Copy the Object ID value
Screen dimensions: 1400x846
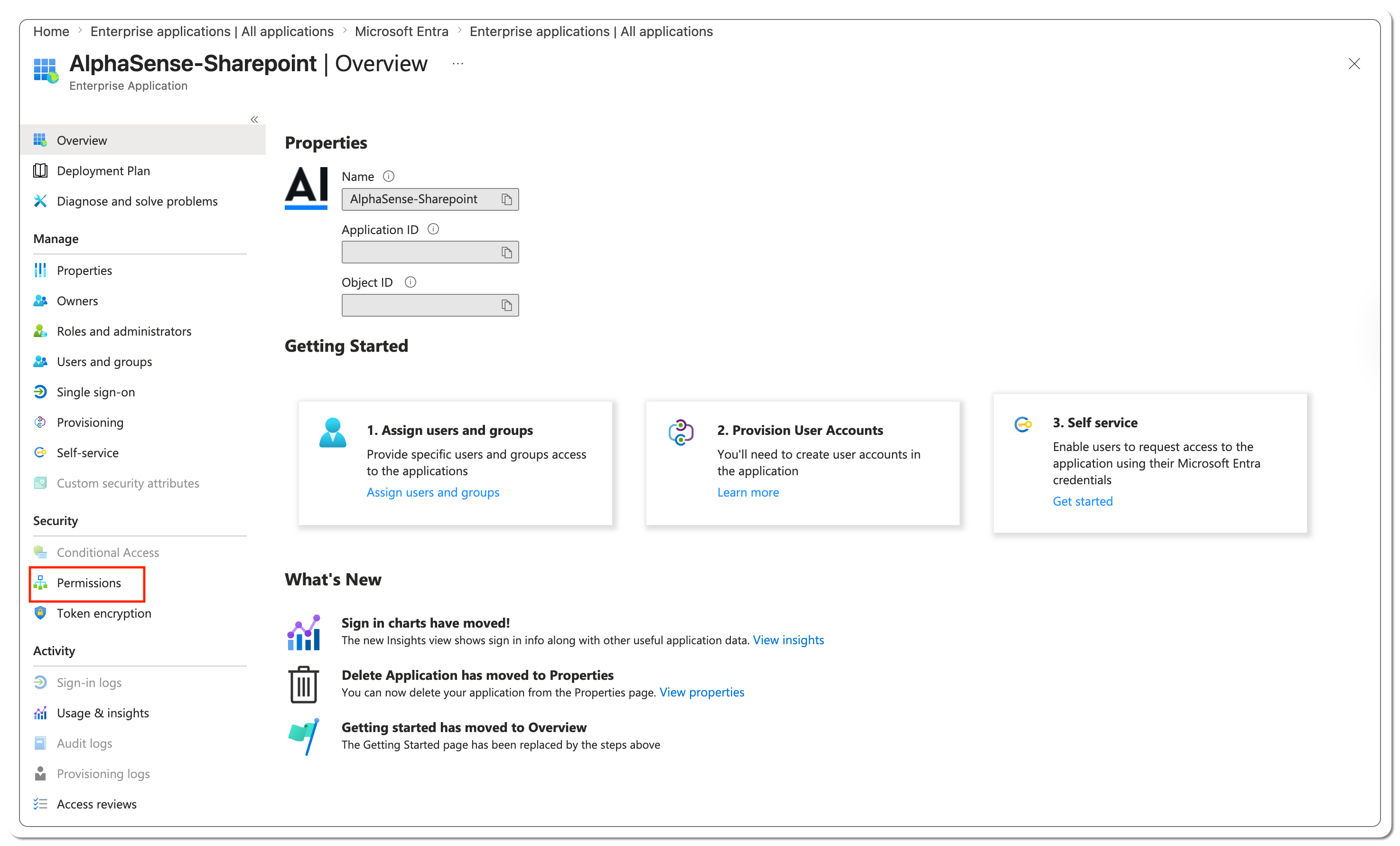pos(506,305)
